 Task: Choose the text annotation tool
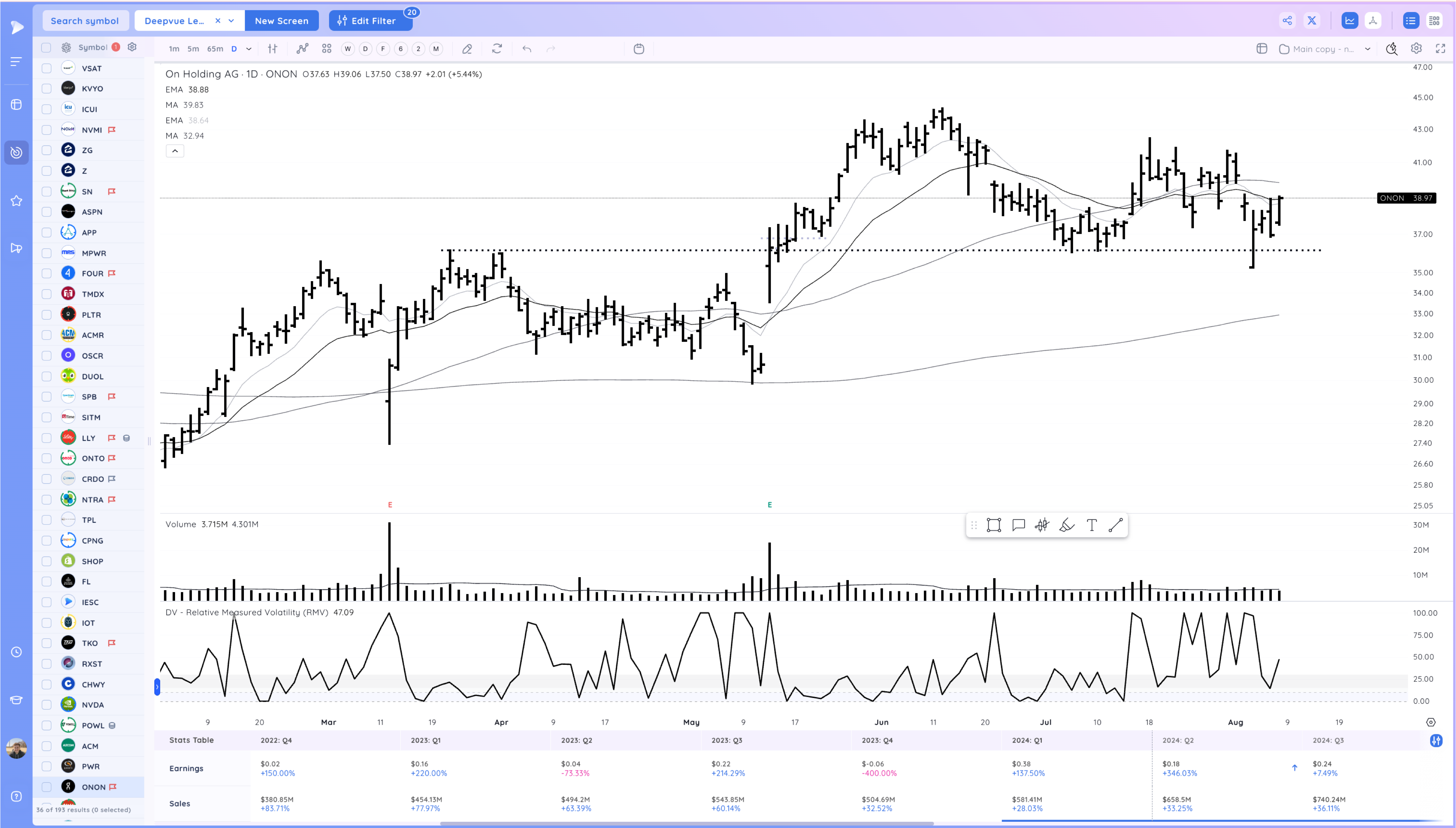coord(1091,525)
